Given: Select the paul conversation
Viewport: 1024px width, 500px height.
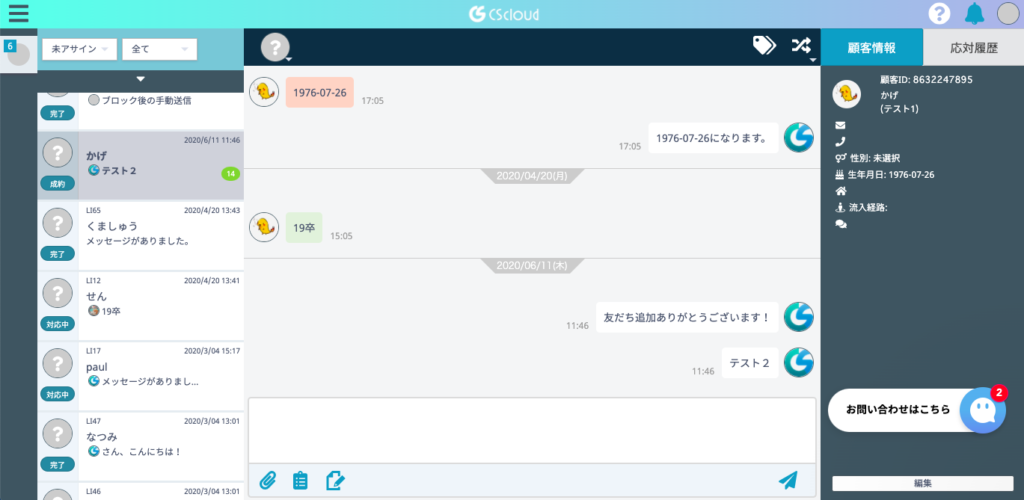Looking at the screenshot, I should point(140,377).
